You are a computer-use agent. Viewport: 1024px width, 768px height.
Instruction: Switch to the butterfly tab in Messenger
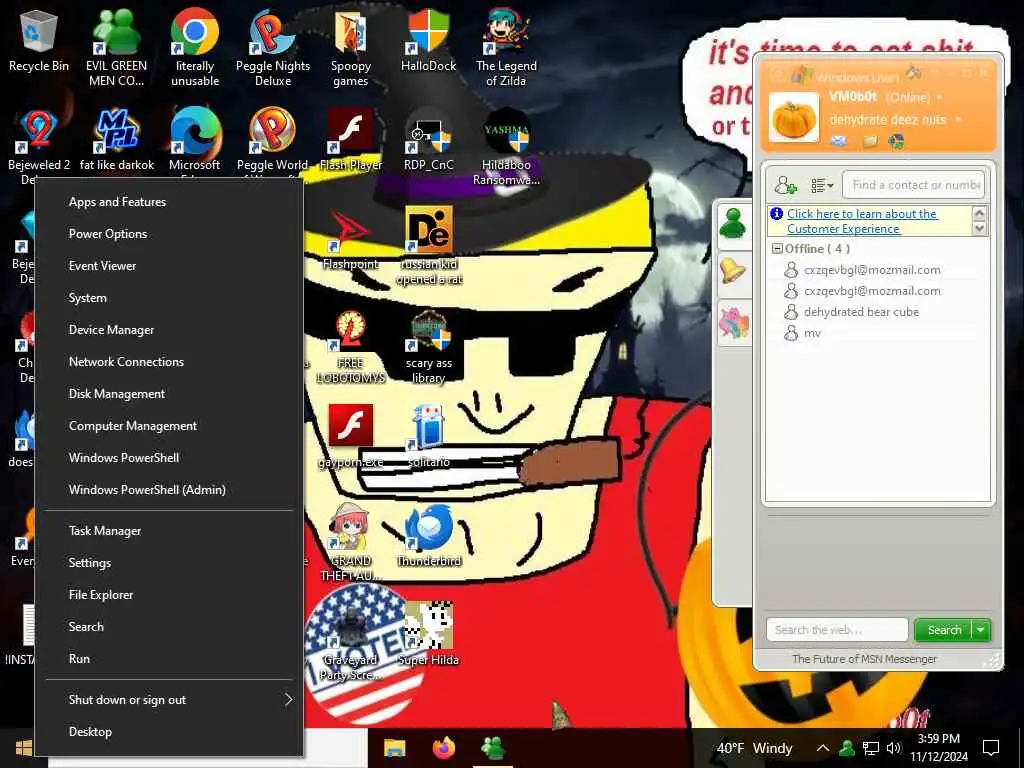[x=733, y=323]
